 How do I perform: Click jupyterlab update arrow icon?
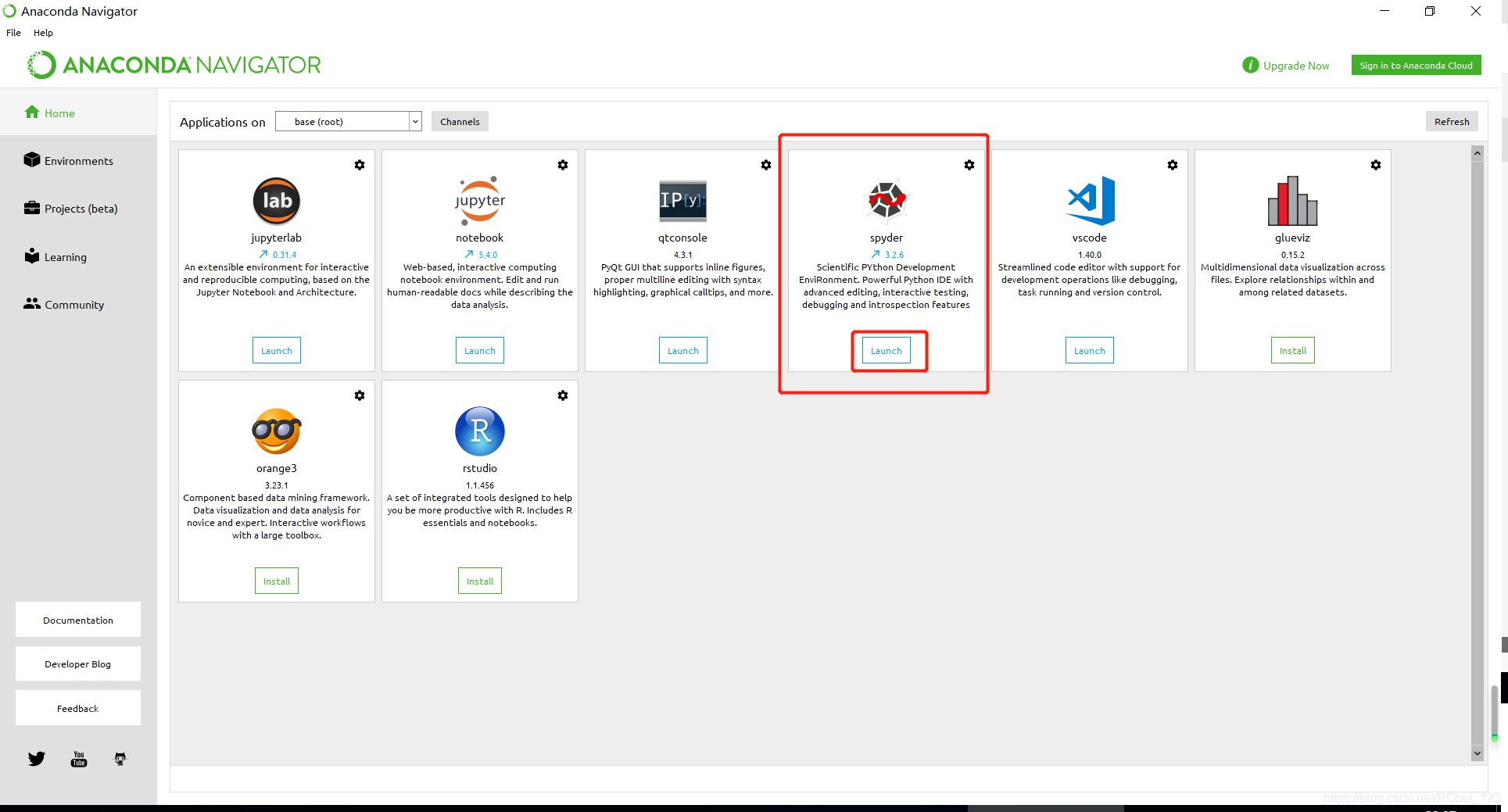(263, 255)
